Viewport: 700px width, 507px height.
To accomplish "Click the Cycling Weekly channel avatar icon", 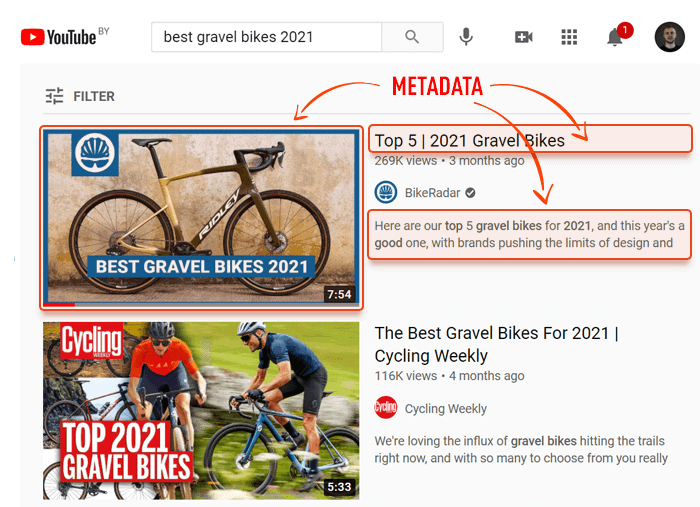I will (386, 407).
